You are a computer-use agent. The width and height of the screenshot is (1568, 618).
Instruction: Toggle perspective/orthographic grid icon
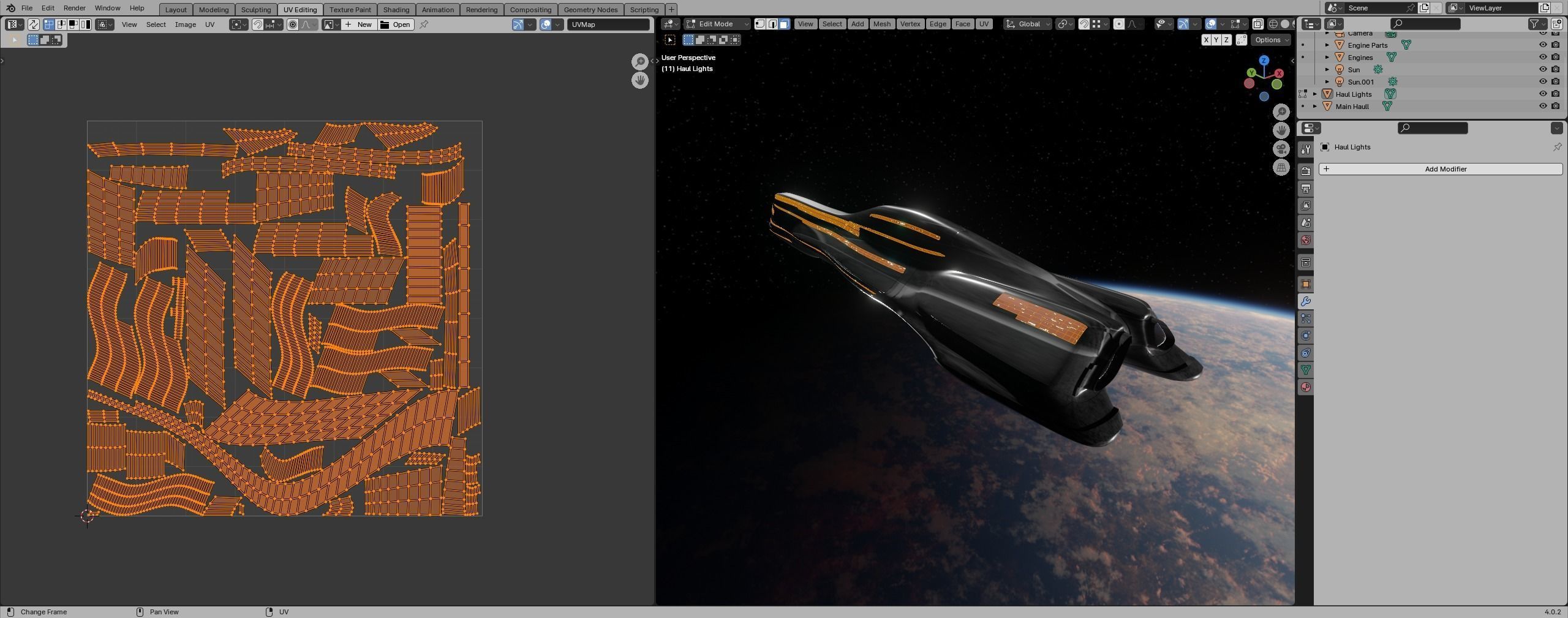[1281, 167]
